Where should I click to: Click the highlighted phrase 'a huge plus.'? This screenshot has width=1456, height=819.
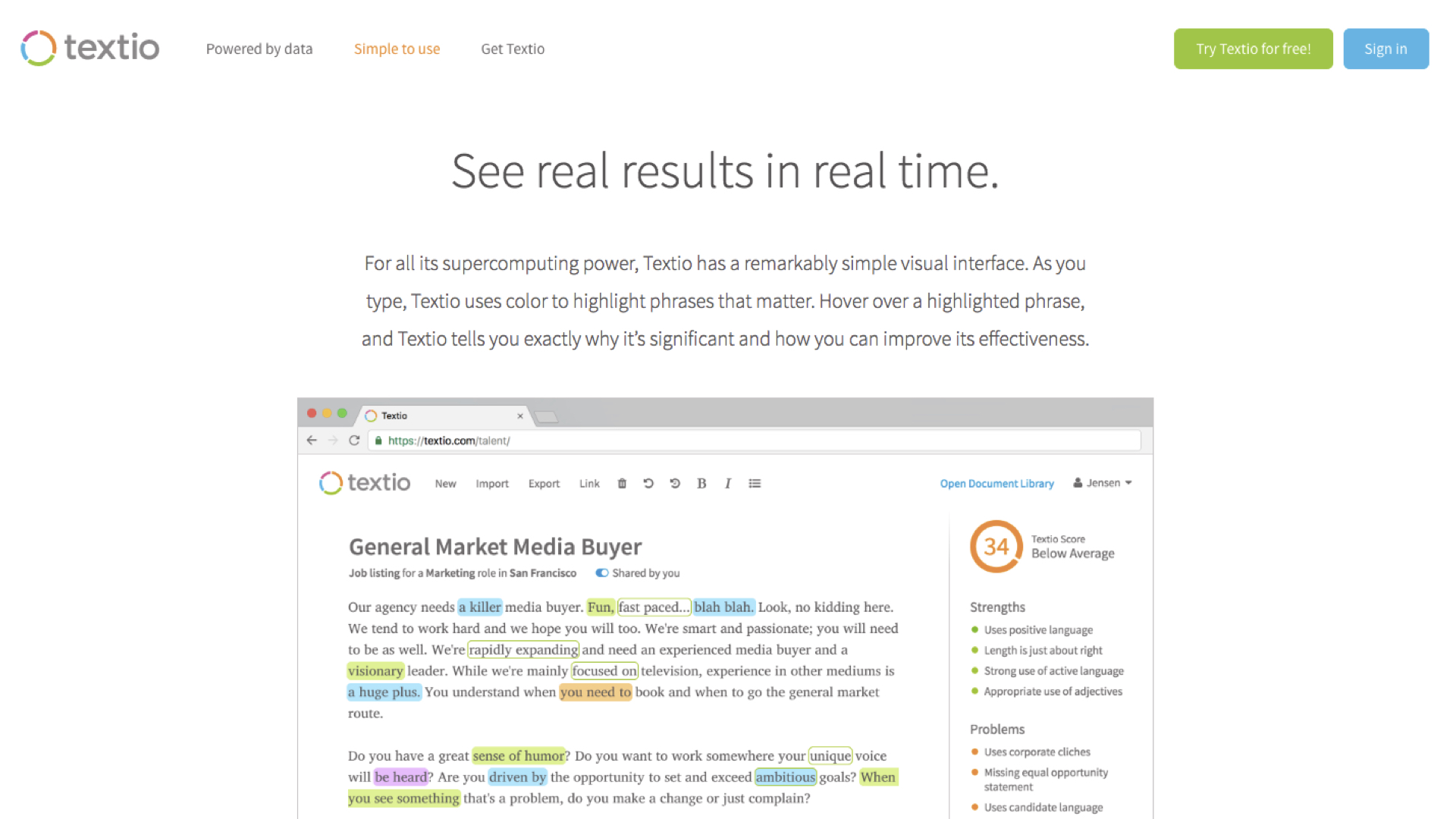(x=384, y=692)
